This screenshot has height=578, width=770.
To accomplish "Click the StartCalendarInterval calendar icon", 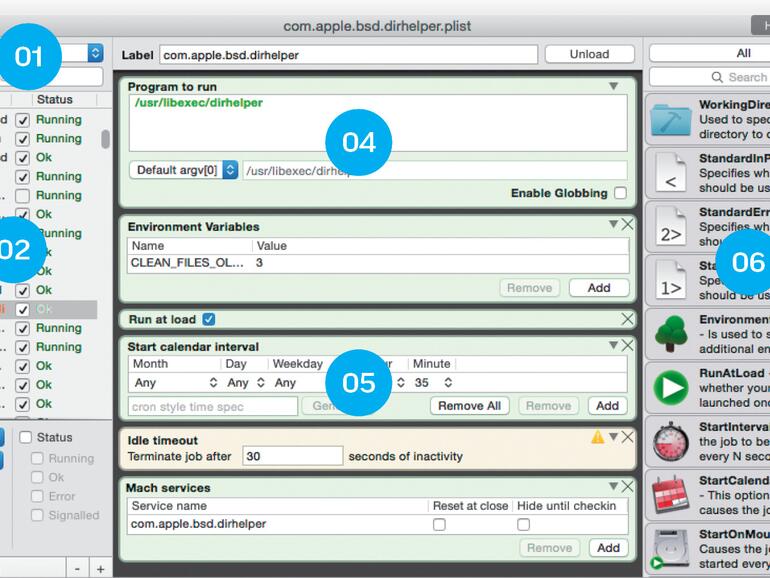I will [670, 495].
